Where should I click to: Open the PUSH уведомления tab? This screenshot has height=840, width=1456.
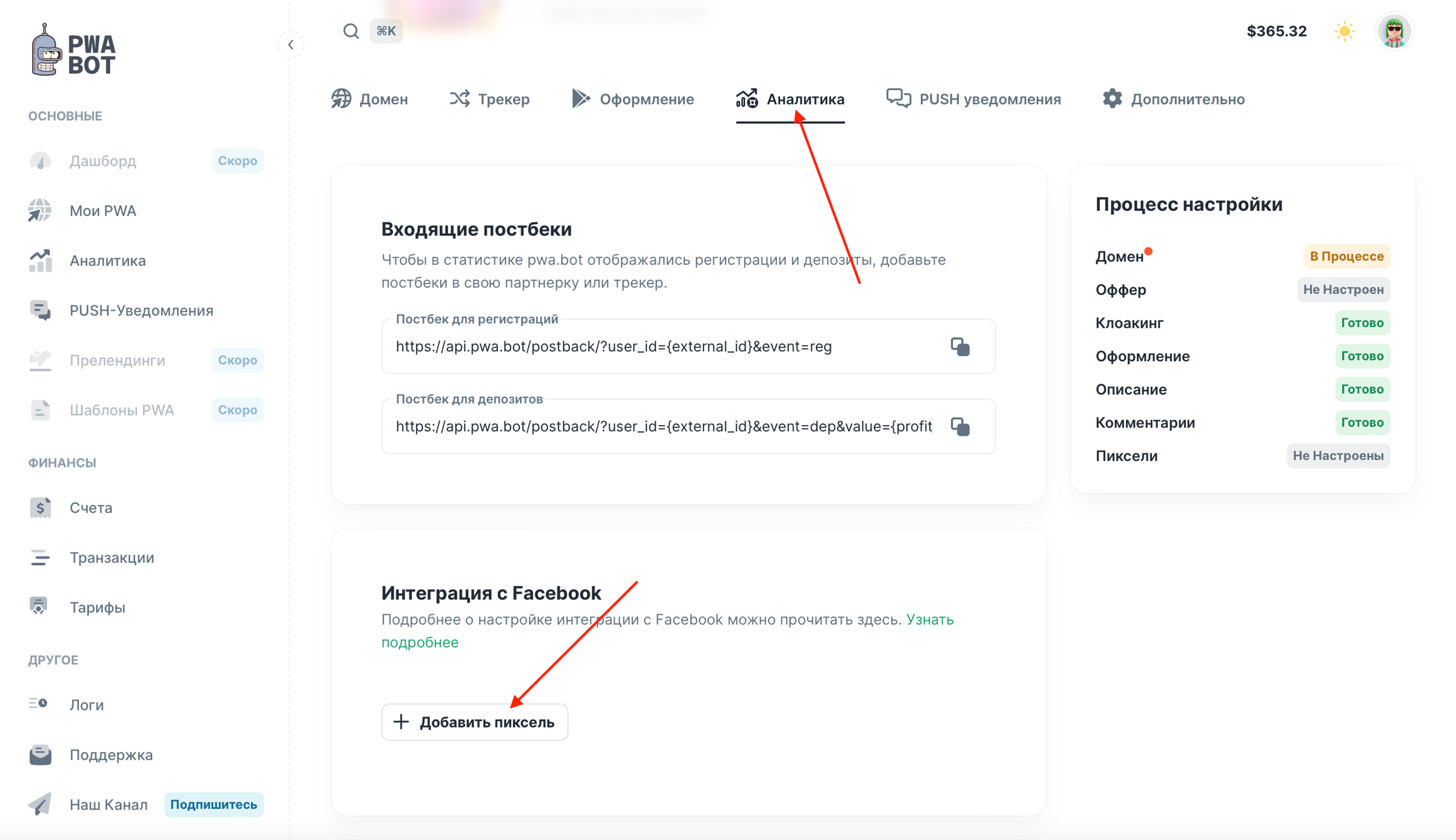coord(973,99)
